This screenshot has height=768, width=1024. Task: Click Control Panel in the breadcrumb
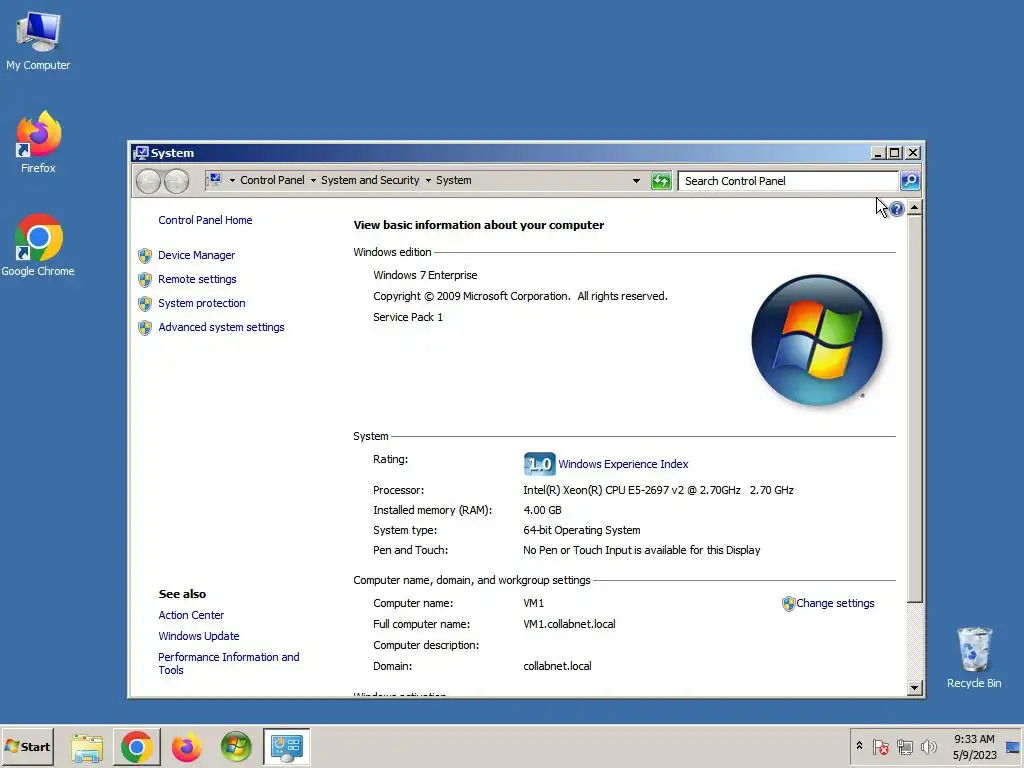[272, 180]
